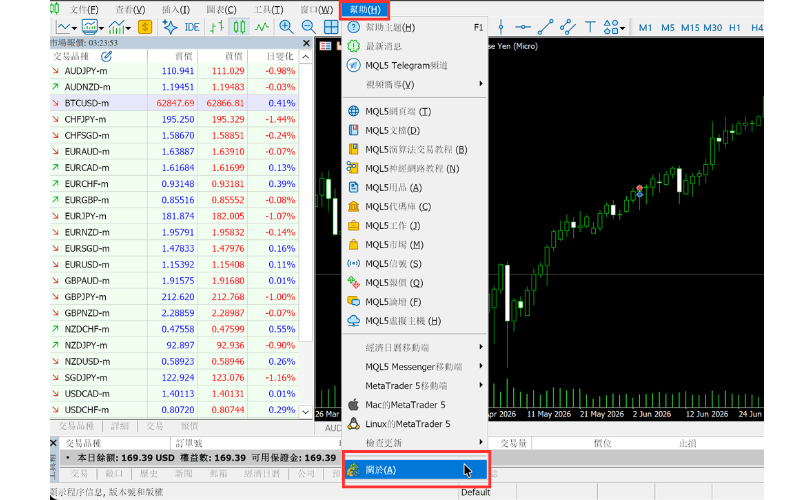
Task: Open MQL5報價 (Q) quotes item
Action: click(x=414, y=283)
